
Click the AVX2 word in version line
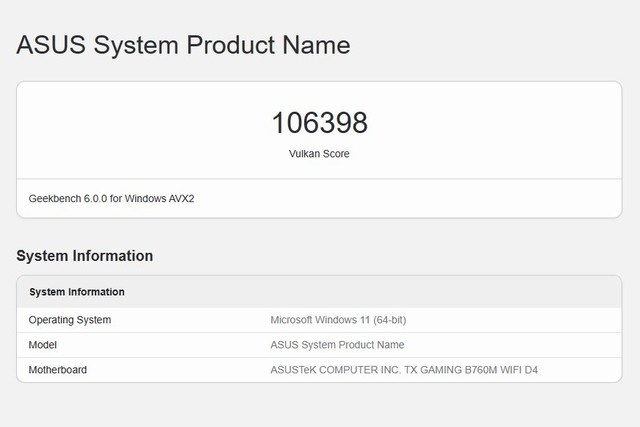click(179, 198)
